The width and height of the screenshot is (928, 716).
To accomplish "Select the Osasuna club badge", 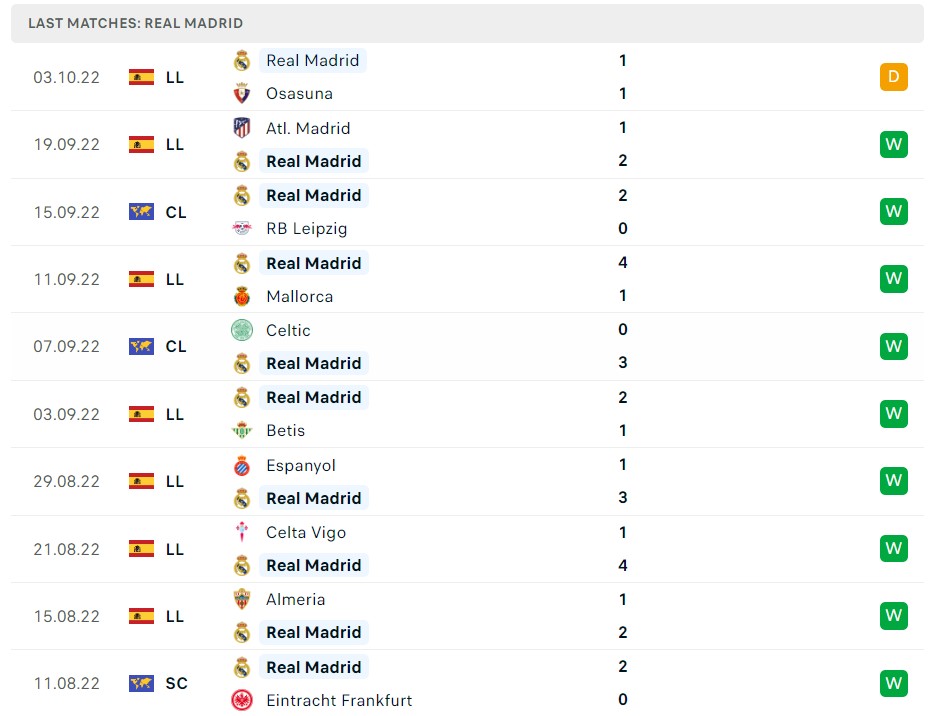I will [241, 93].
